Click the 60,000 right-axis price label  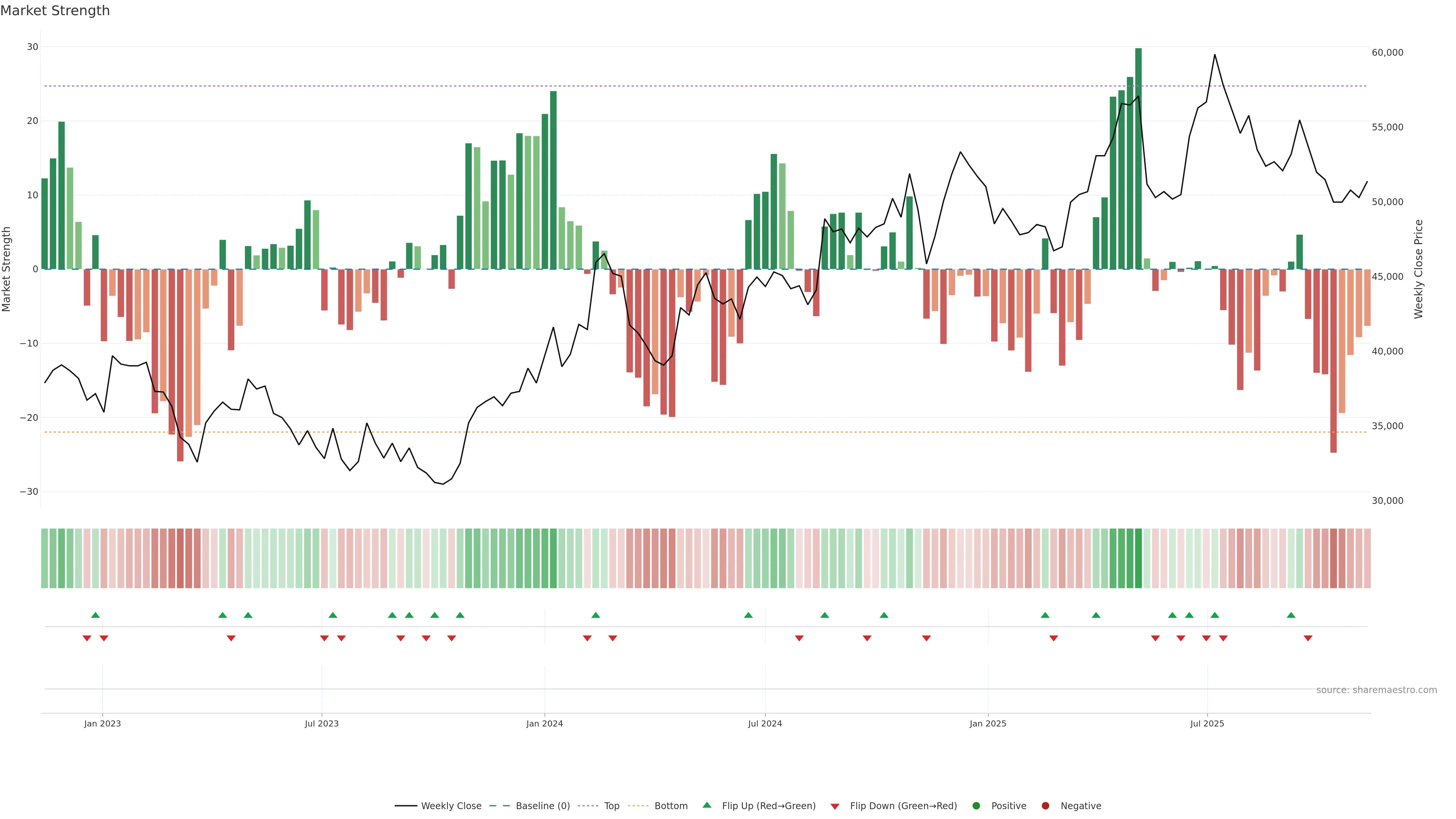click(1387, 53)
